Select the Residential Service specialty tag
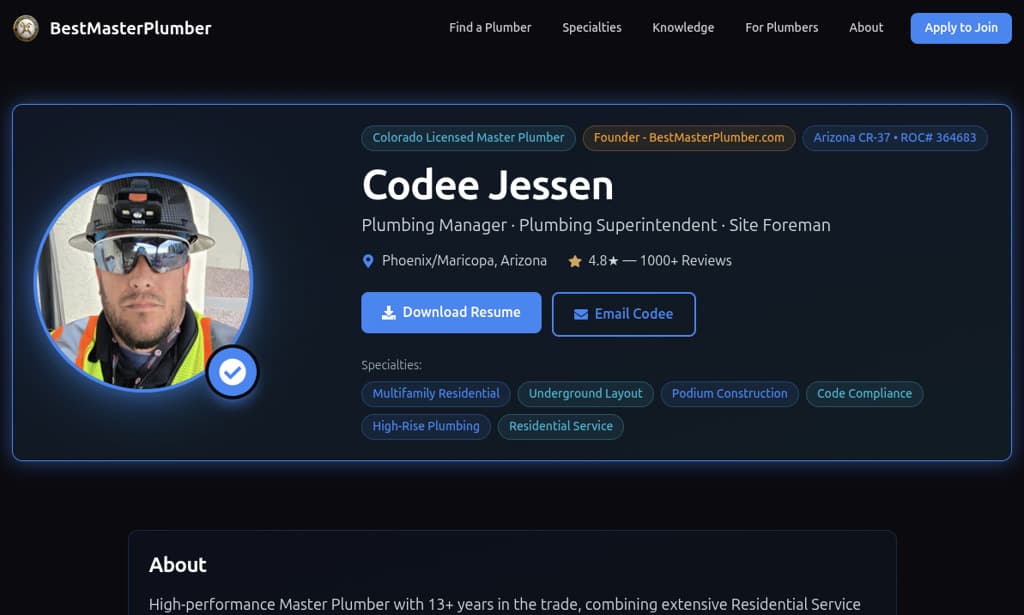Screen dimensions: 1024x615 (x=560, y=426)
